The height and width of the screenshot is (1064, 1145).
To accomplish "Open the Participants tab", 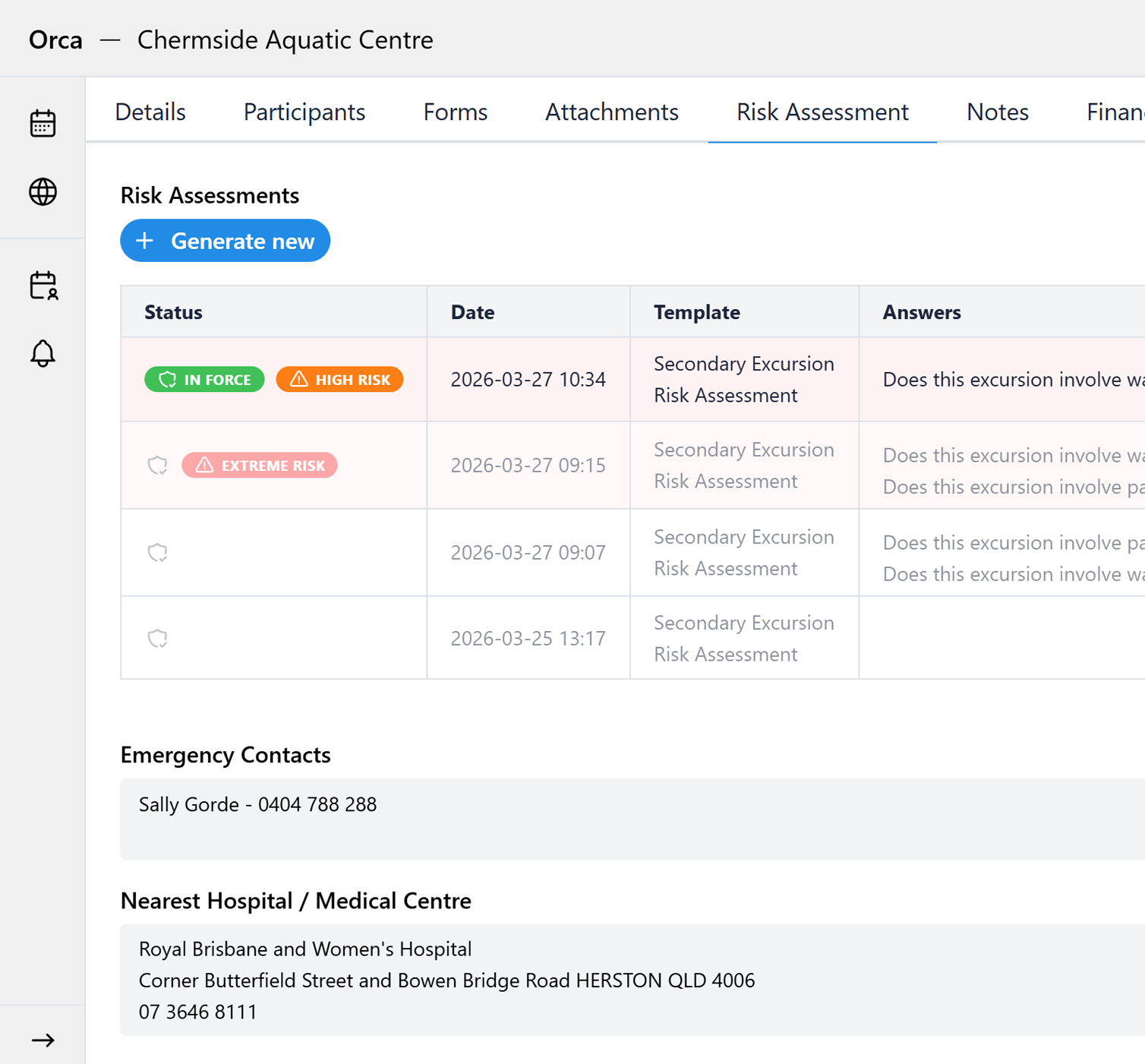I will point(304,112).
